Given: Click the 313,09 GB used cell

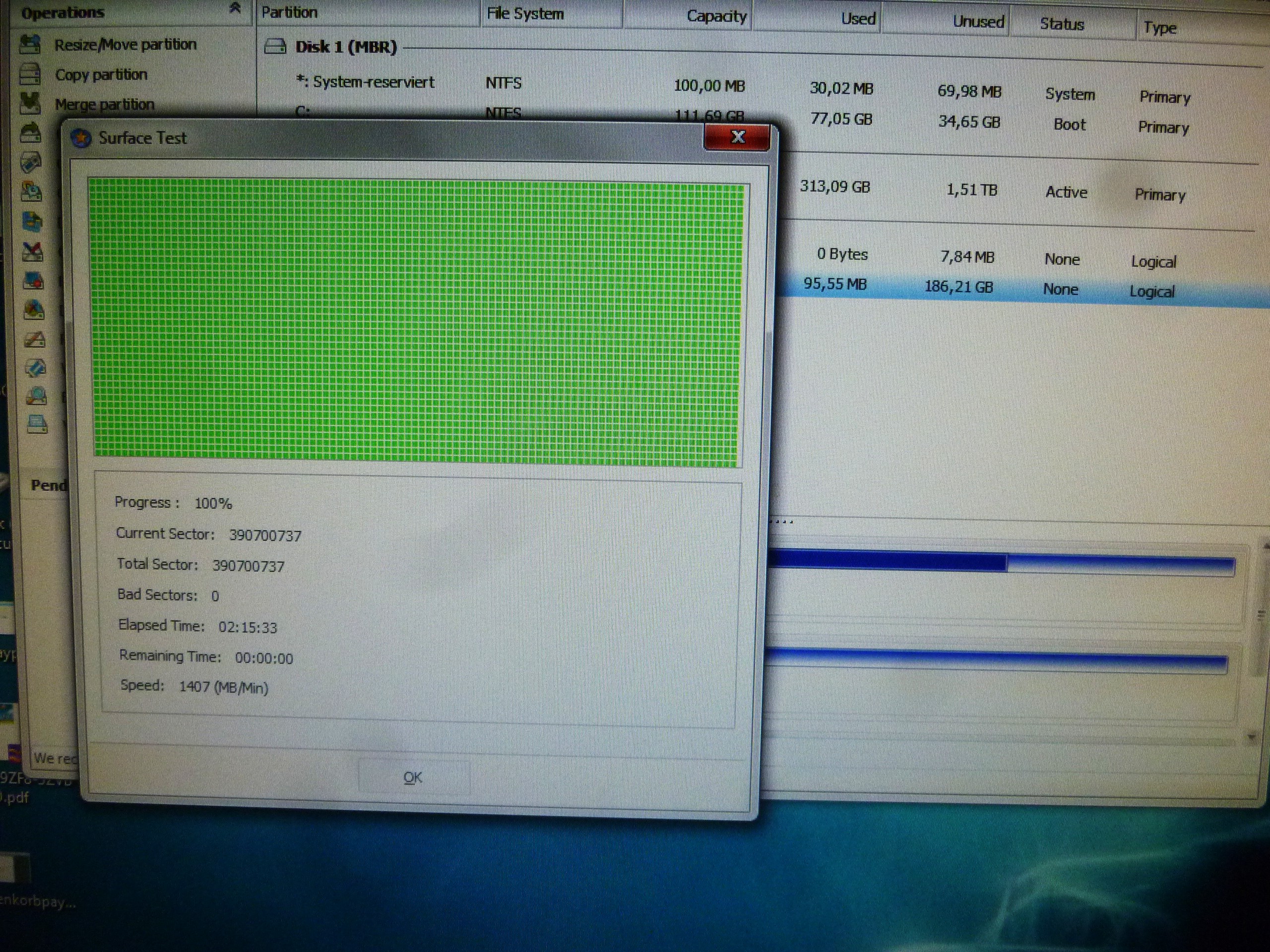Looking at the screenshot, I should click(835, 186).
